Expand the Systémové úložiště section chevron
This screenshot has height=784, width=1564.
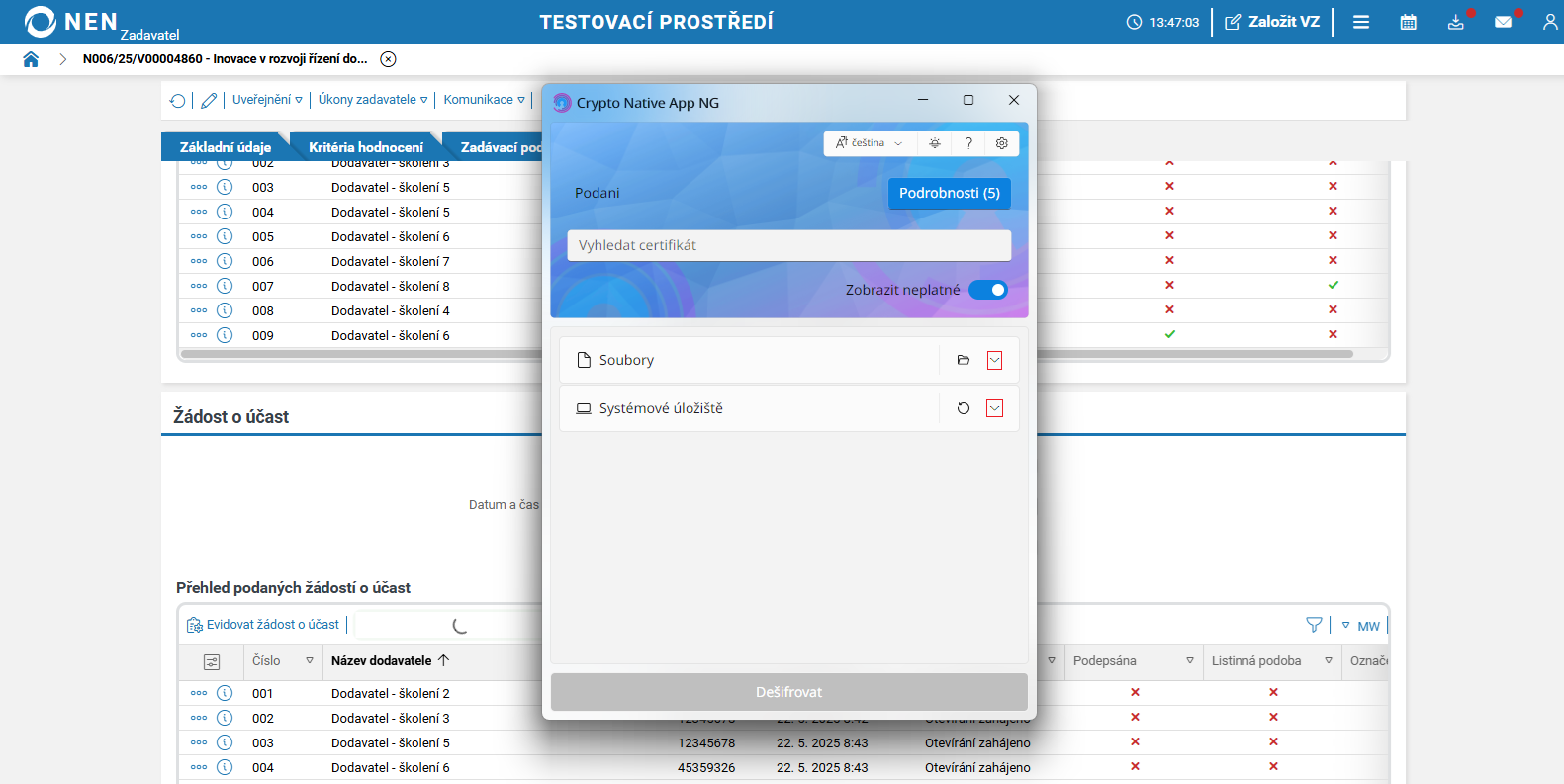(995, 408)
